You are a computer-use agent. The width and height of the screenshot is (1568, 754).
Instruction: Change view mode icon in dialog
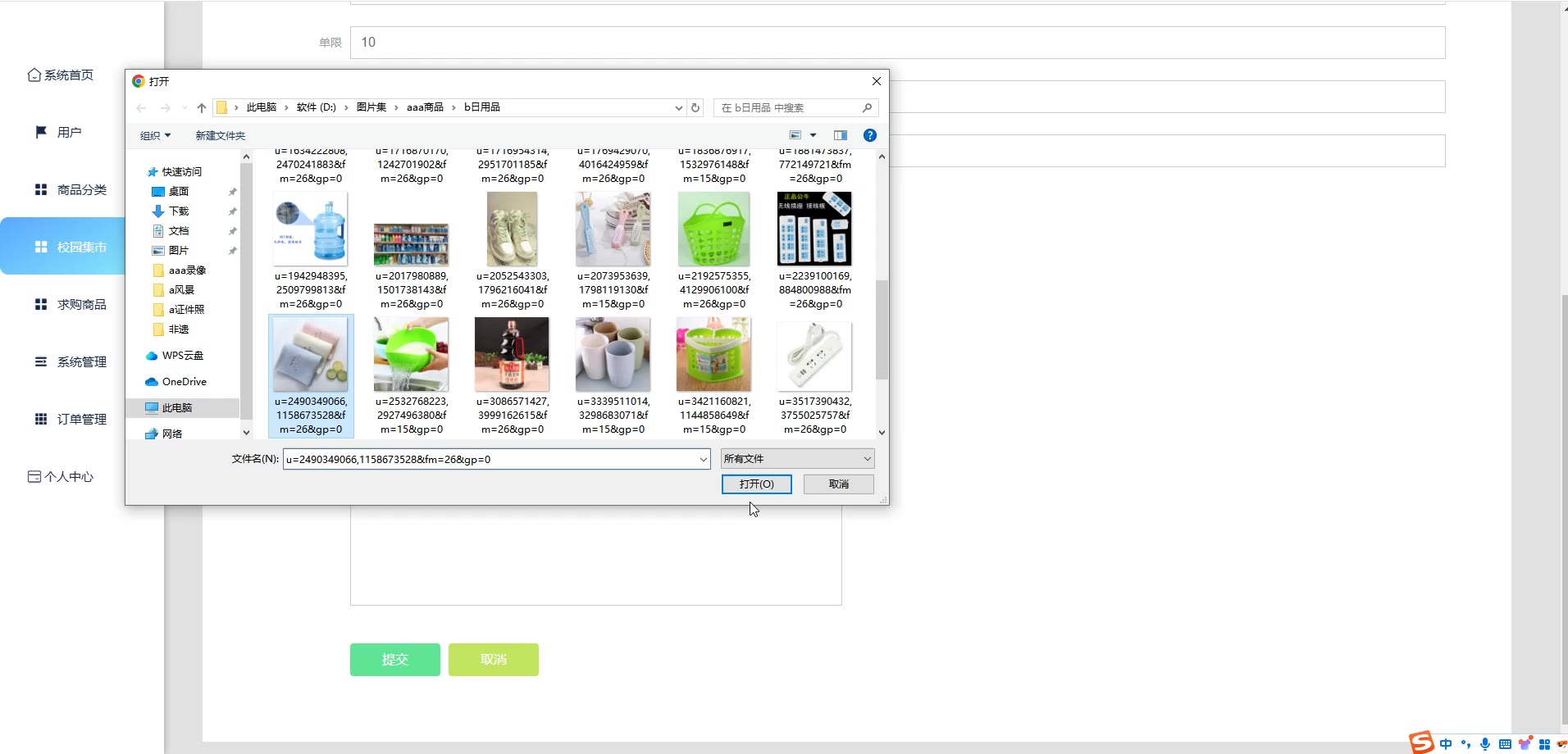[795, 135]
